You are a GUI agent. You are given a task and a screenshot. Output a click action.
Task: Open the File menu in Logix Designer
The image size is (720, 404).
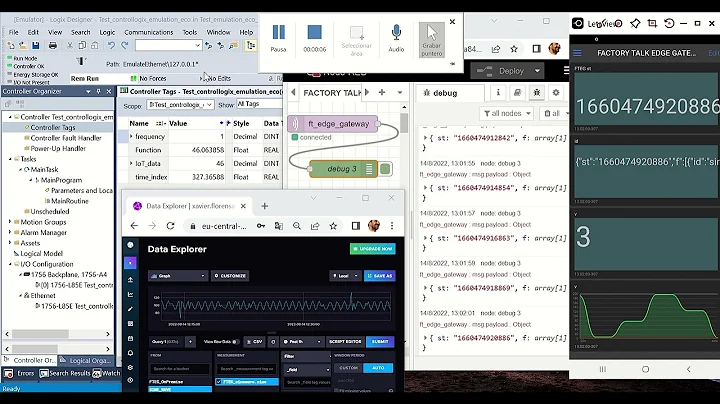pos(14,32)
